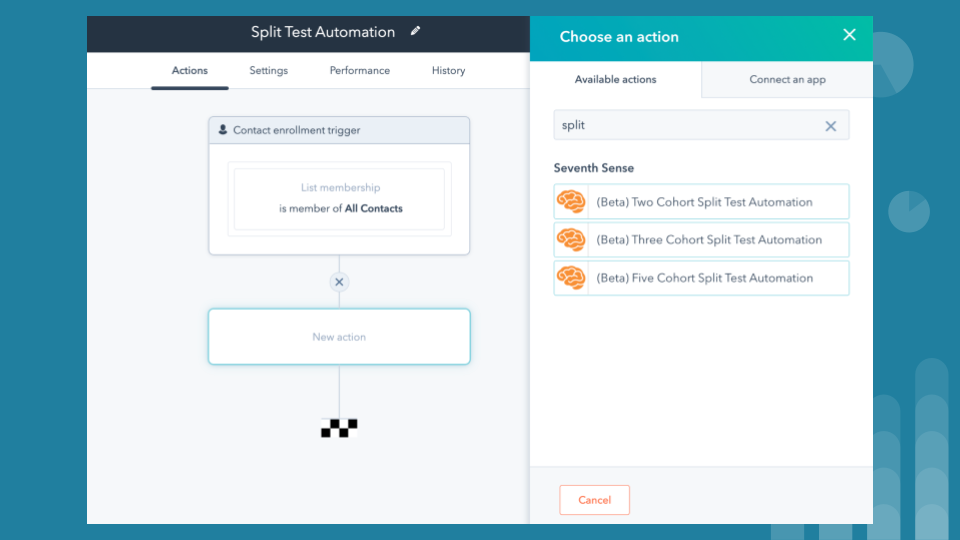Click the Contact enrollment trigger header

(339, 130)
